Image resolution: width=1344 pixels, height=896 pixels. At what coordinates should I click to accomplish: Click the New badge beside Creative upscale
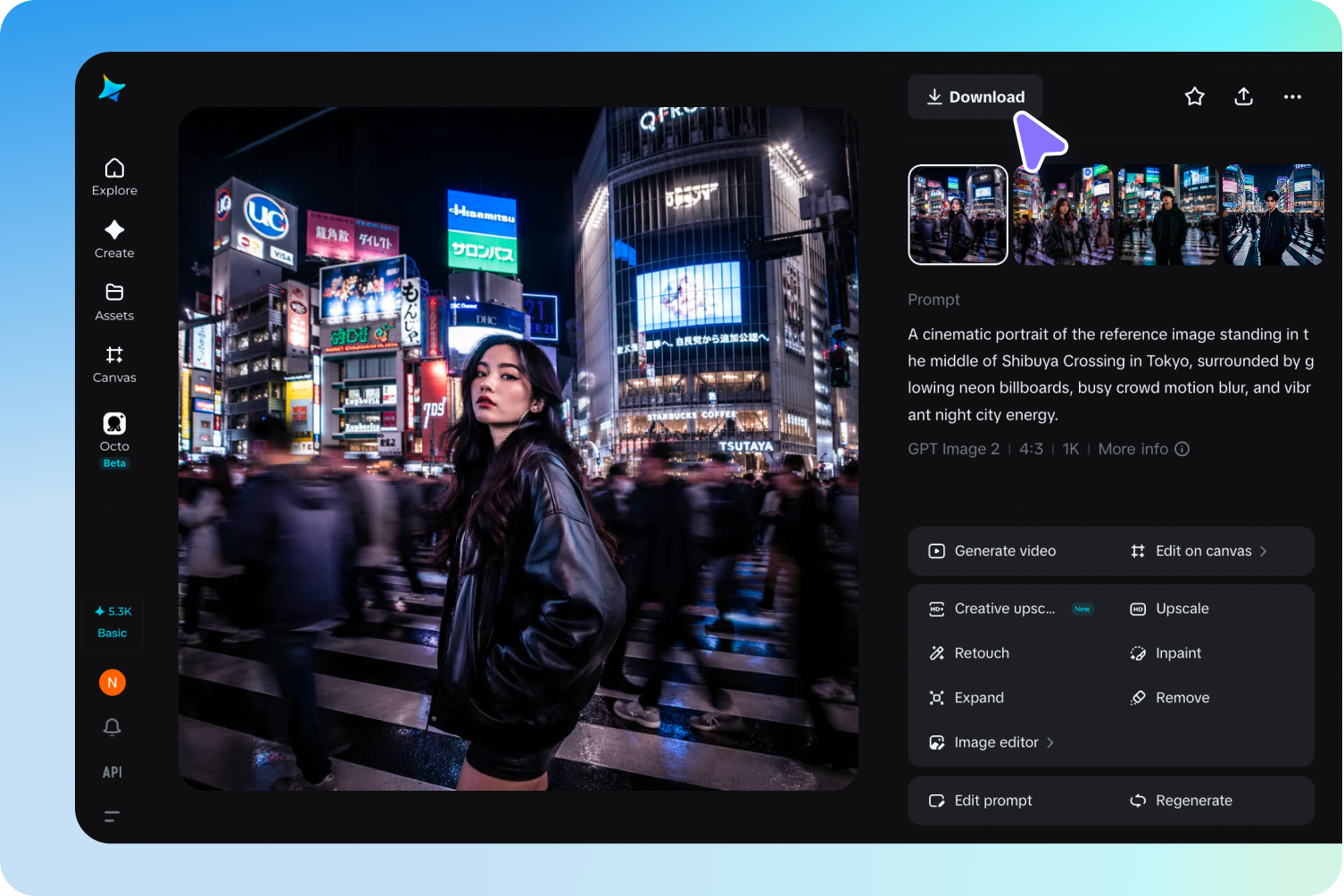tap(1083, 609)
